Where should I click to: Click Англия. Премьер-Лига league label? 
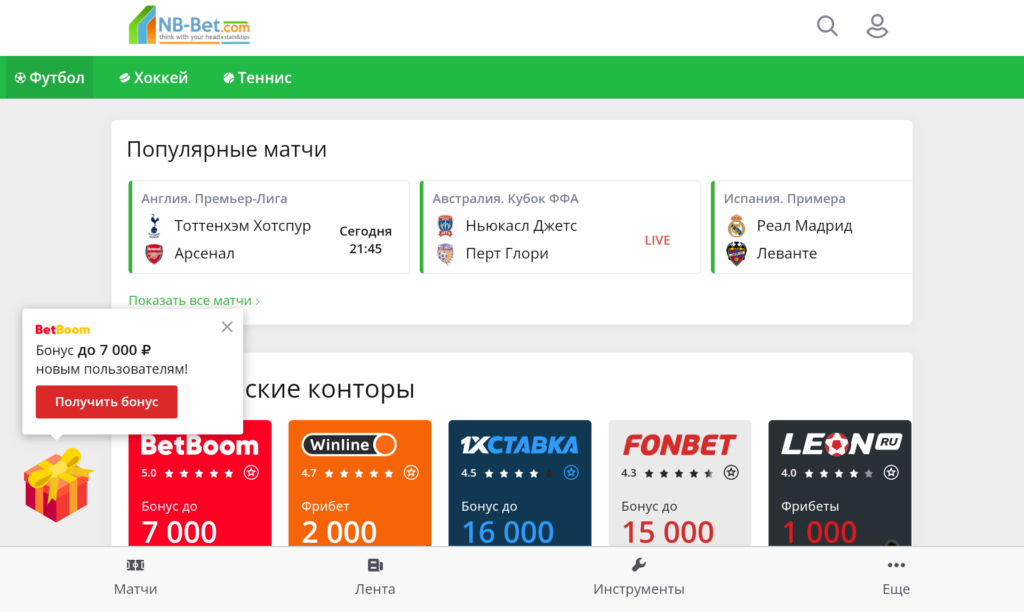(x=214, y=199)
